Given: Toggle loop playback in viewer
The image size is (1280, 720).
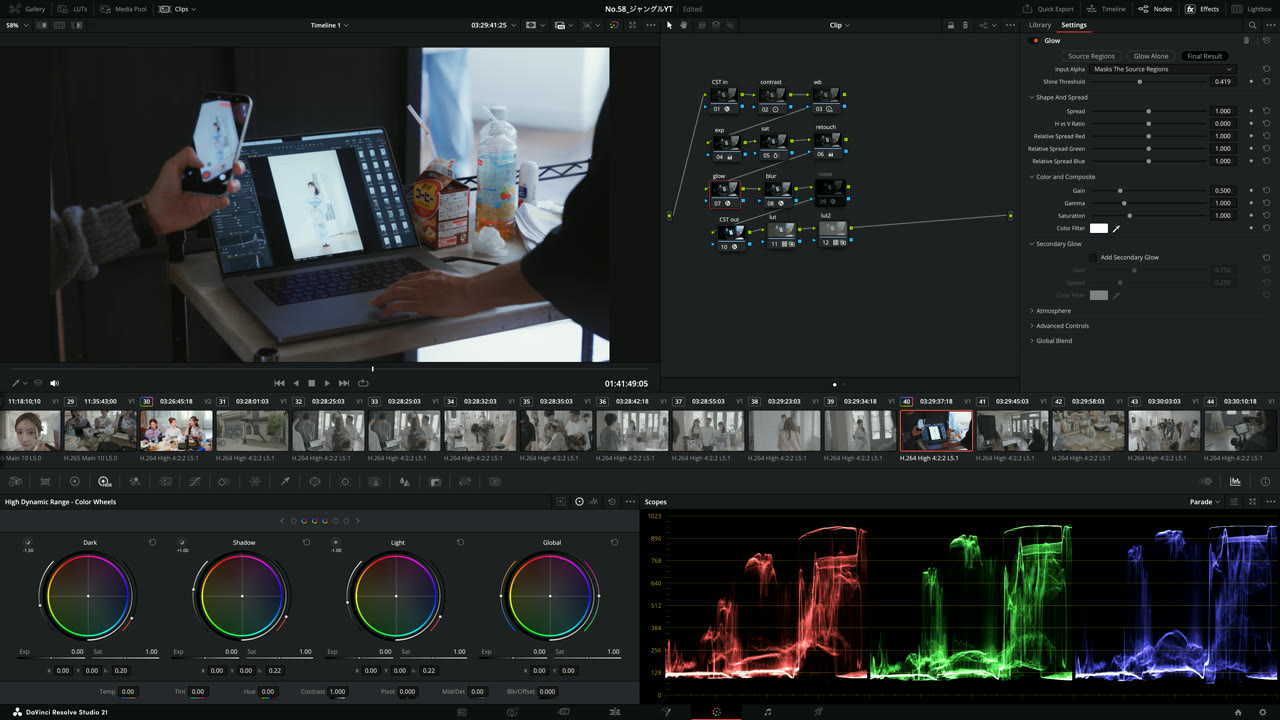Looking at the screenshot, I should point(363,383).
